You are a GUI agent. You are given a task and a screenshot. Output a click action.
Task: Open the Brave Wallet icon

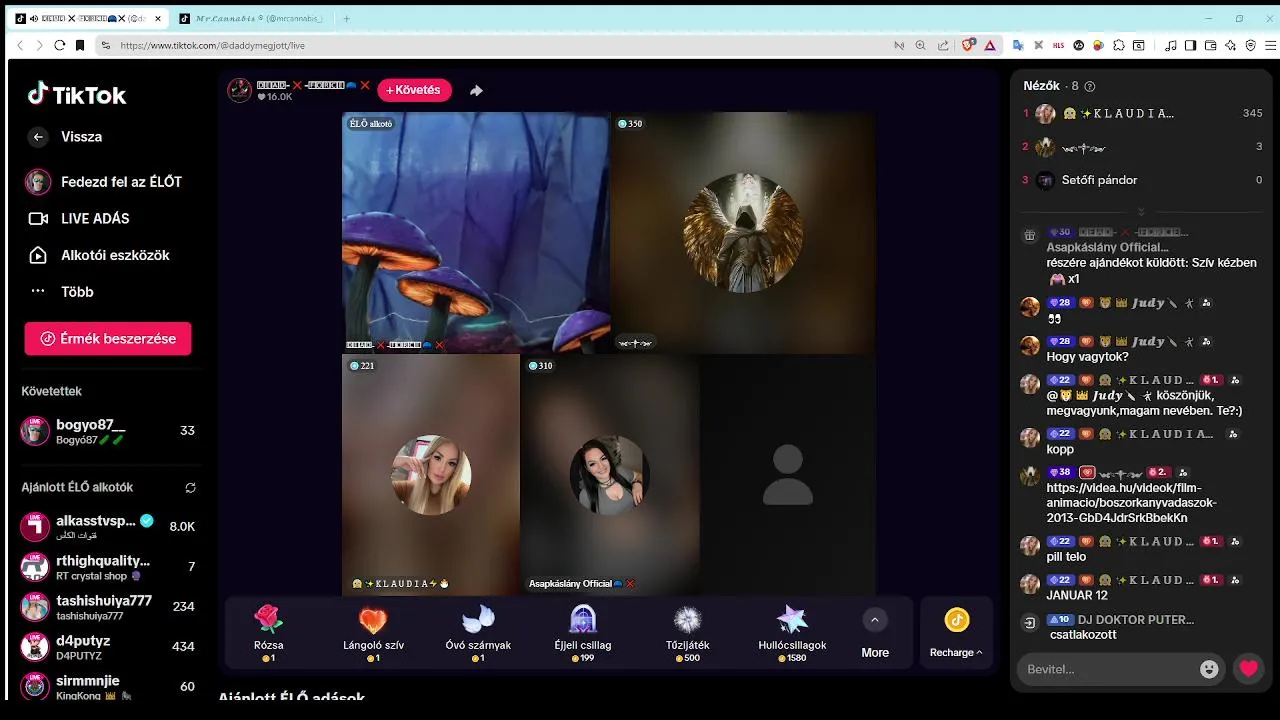pyautogui.click(x=1210, y=45)
